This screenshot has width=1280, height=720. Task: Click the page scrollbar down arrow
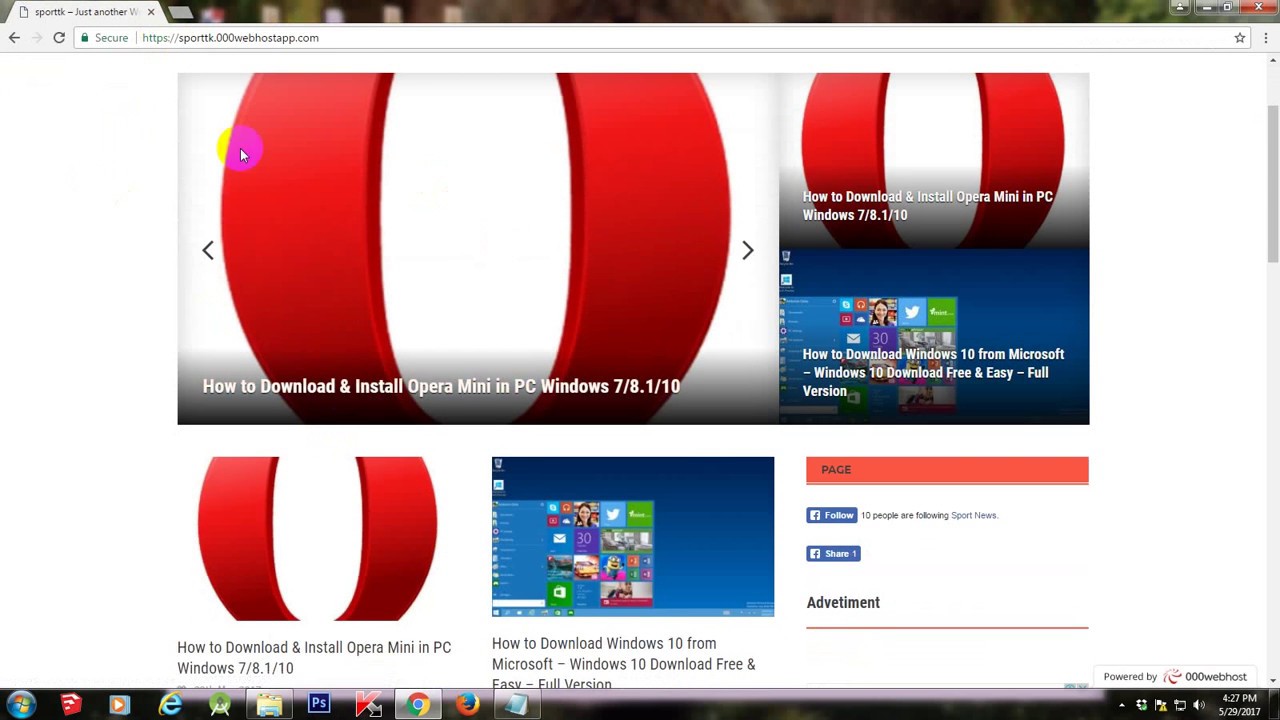tap(1273, 680)
